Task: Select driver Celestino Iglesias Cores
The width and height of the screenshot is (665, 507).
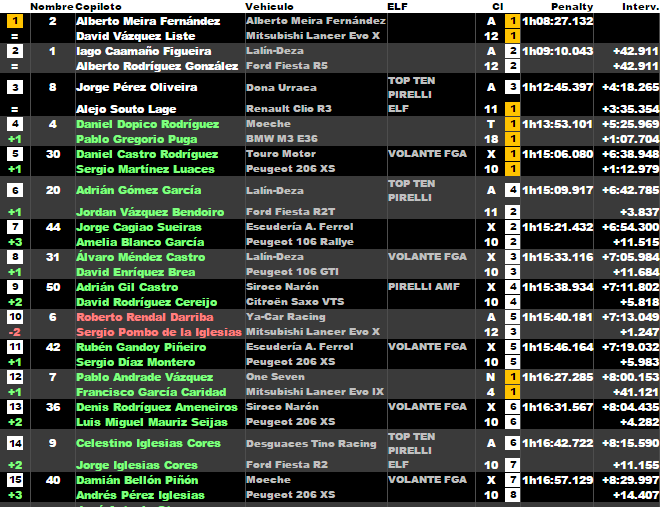Action: click(x=148, y=443)
